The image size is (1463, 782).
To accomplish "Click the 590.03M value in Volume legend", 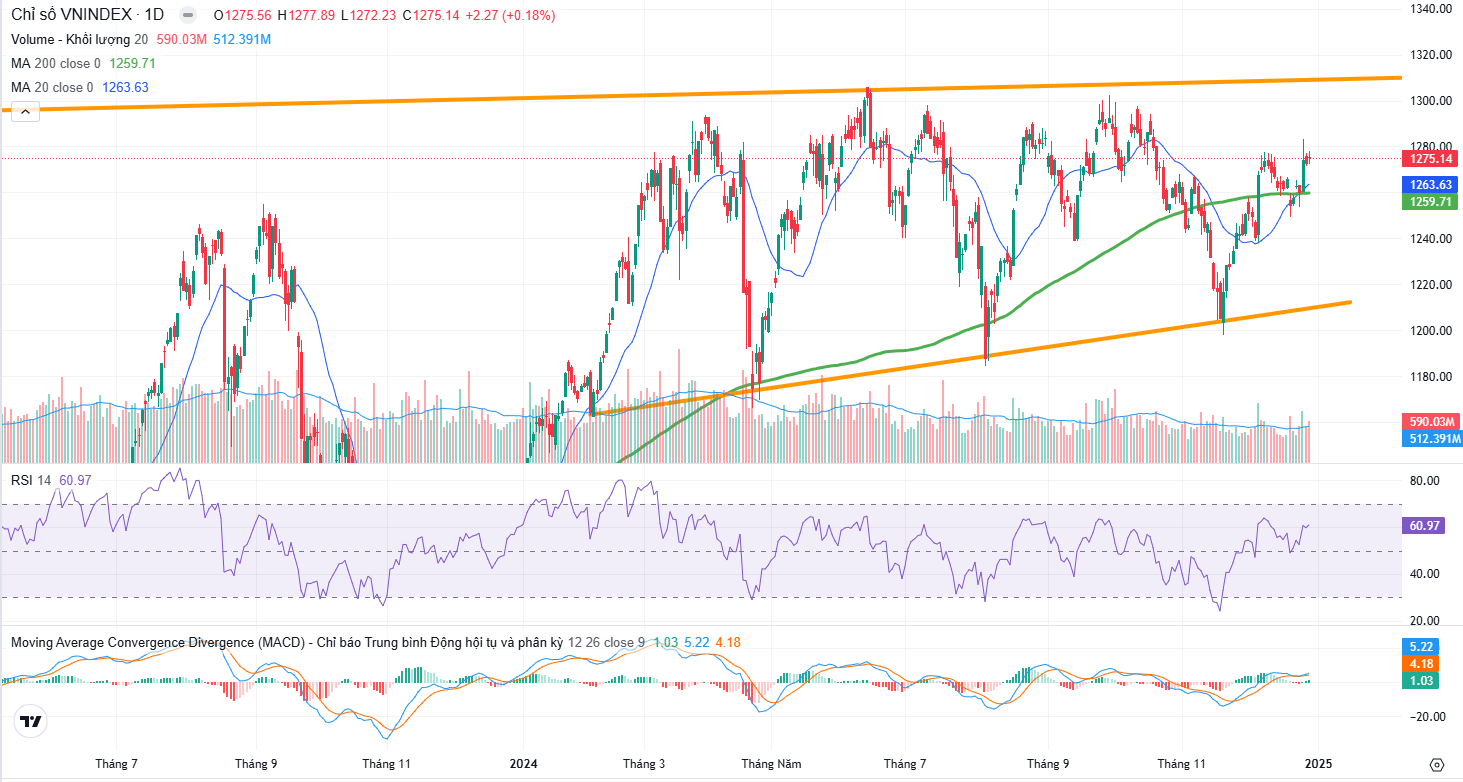I will [180, 39].
